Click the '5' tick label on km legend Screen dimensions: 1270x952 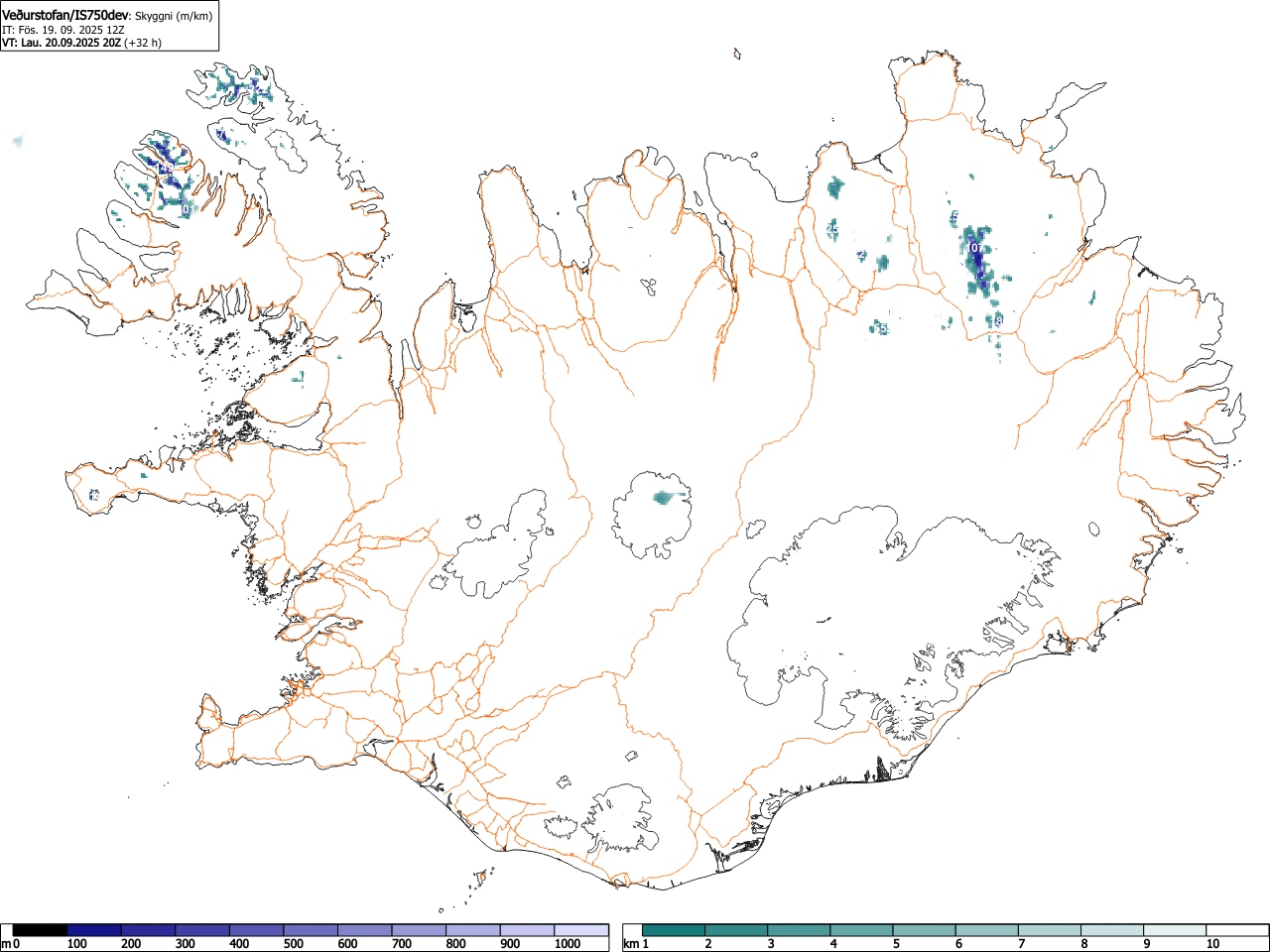(x=896, y=944)
